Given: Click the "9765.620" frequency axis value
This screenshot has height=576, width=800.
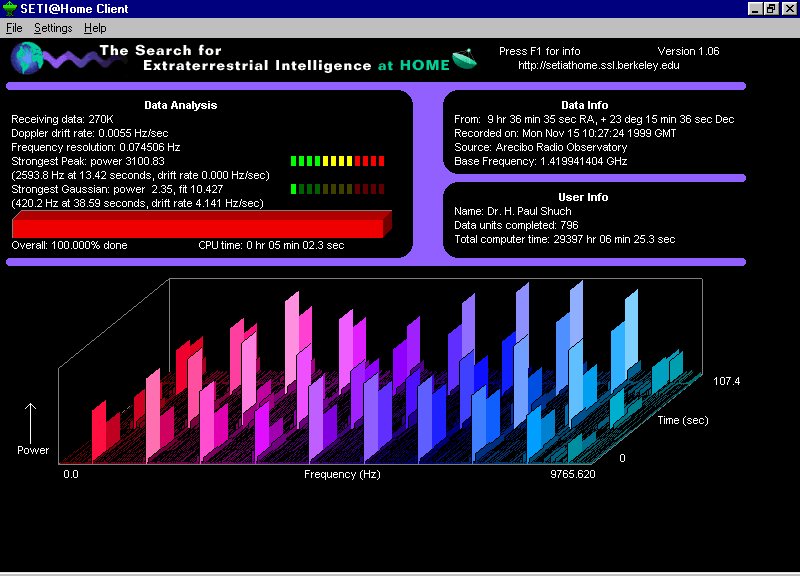Looking at the screenshot, I should point(573,474).
